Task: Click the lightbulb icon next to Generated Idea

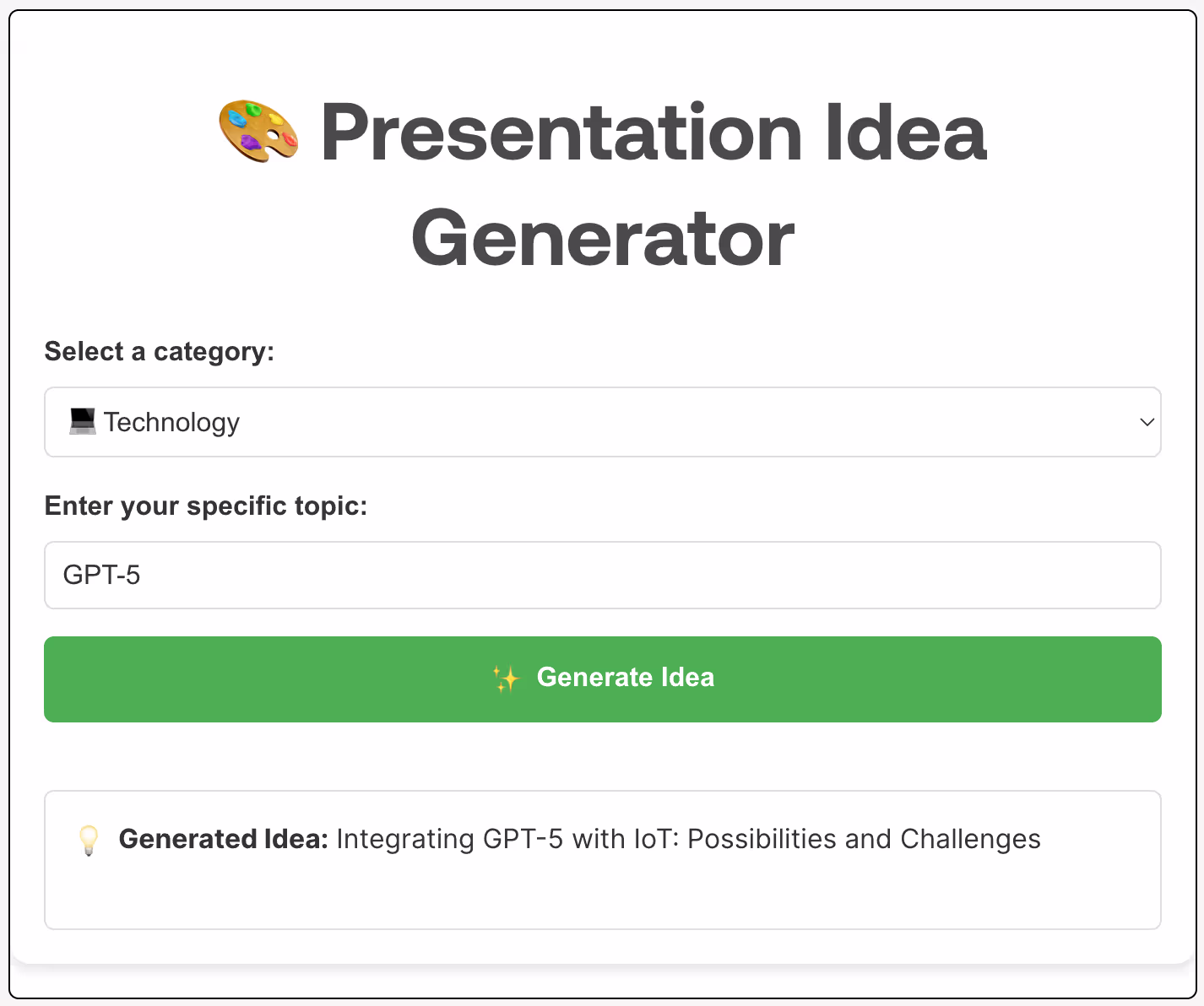Action: (89, 840)
